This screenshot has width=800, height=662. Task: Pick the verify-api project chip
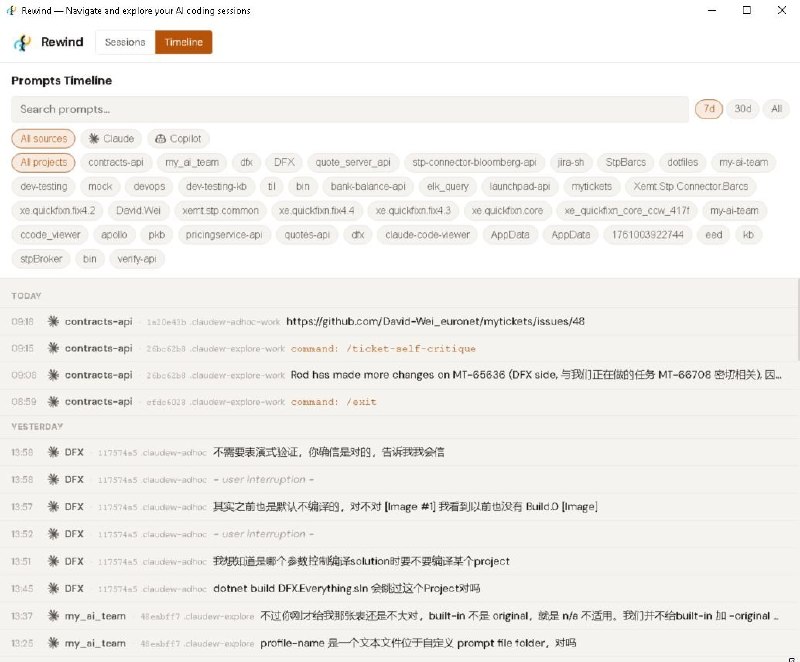pos(137,259)
